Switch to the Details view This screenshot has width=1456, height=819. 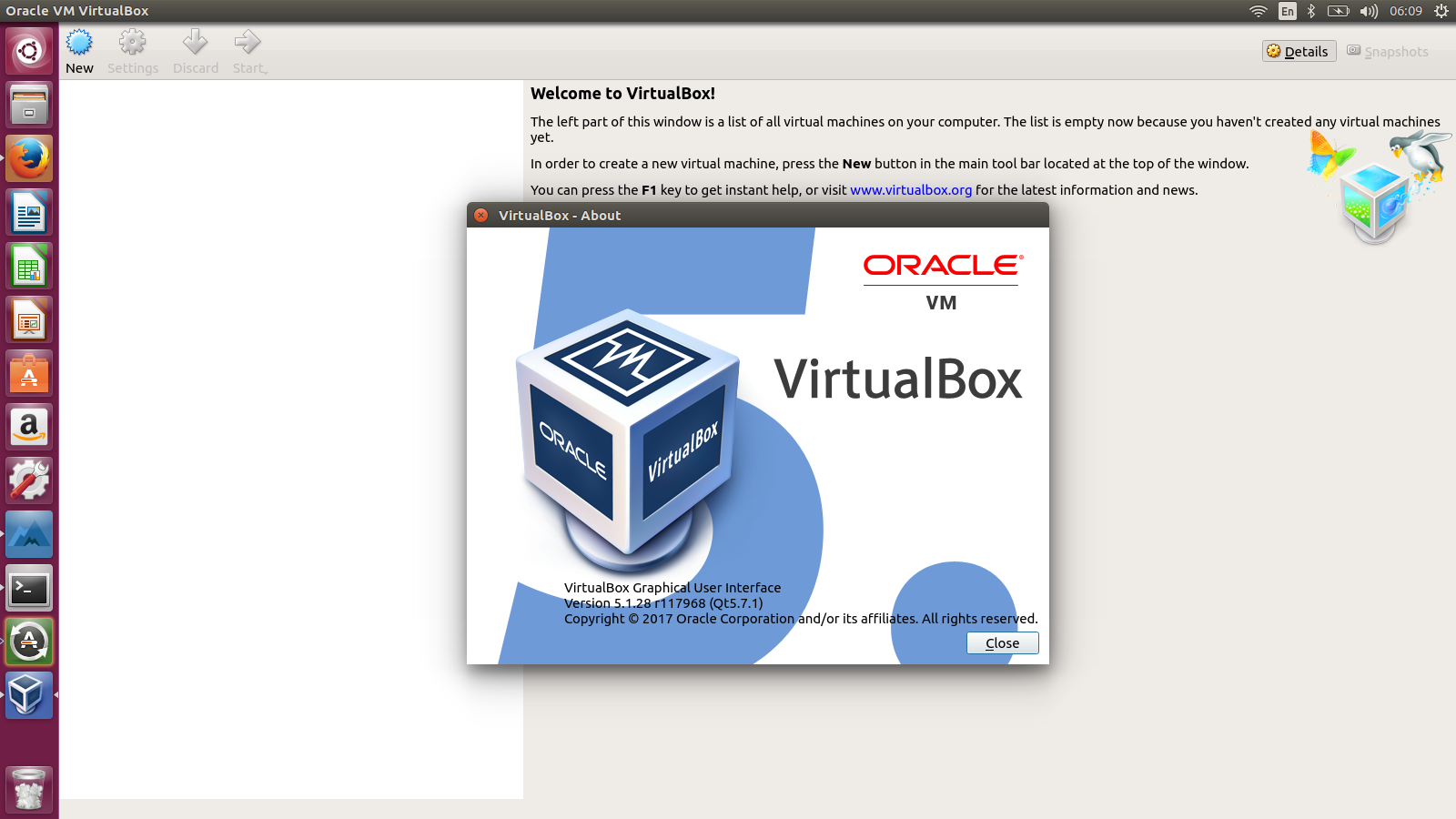tap(1299, 52)
